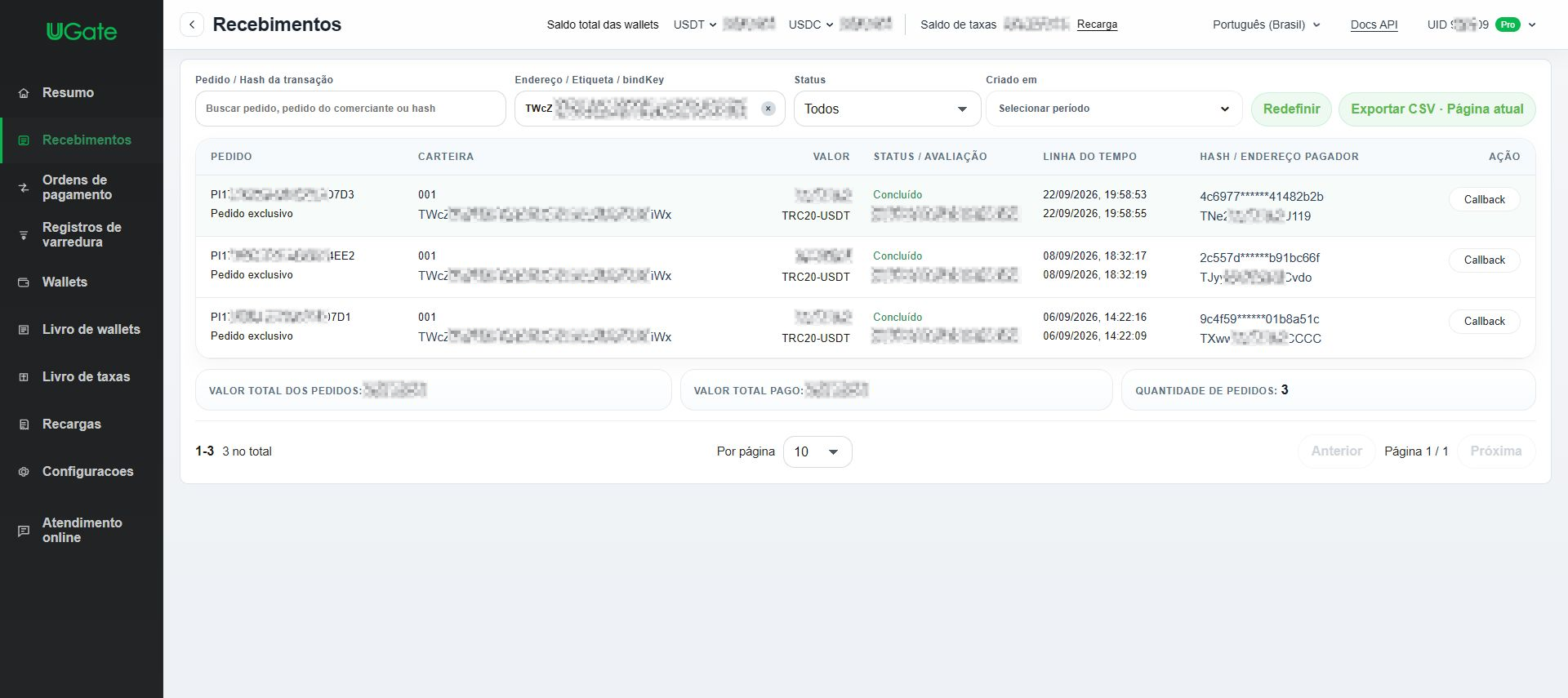Click the Recebimentos sidebar icon
1568x698 pixels.
point(24,140)
